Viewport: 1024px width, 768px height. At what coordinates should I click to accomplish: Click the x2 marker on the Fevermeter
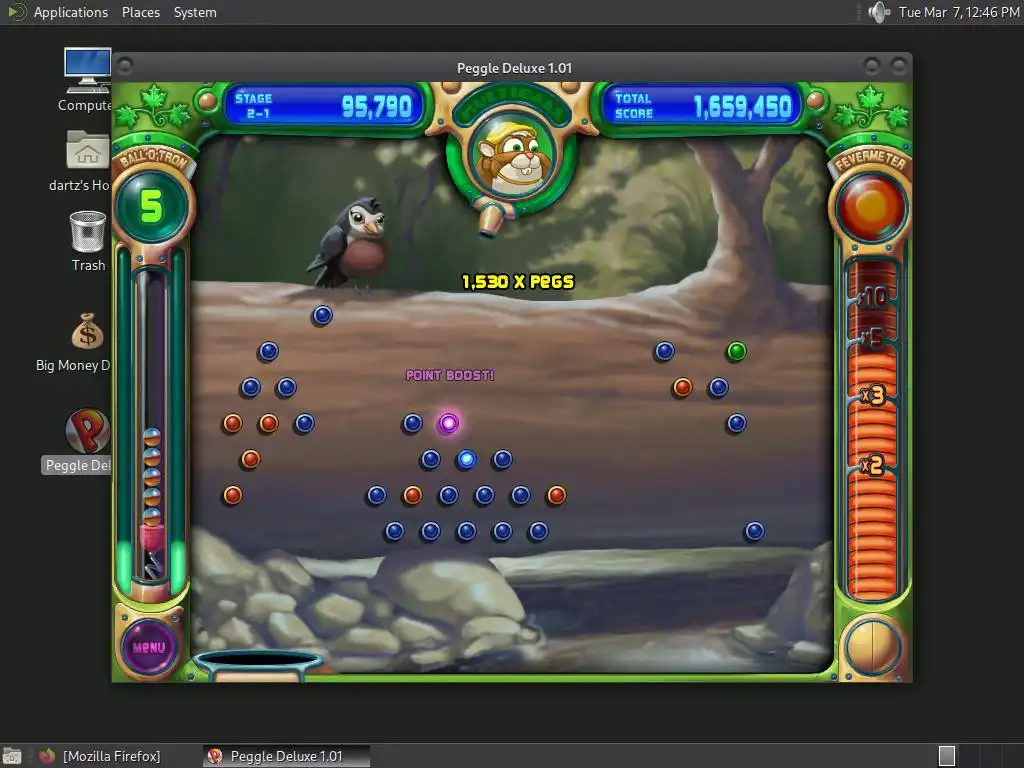pyautogui.click(x=872, y=466)
